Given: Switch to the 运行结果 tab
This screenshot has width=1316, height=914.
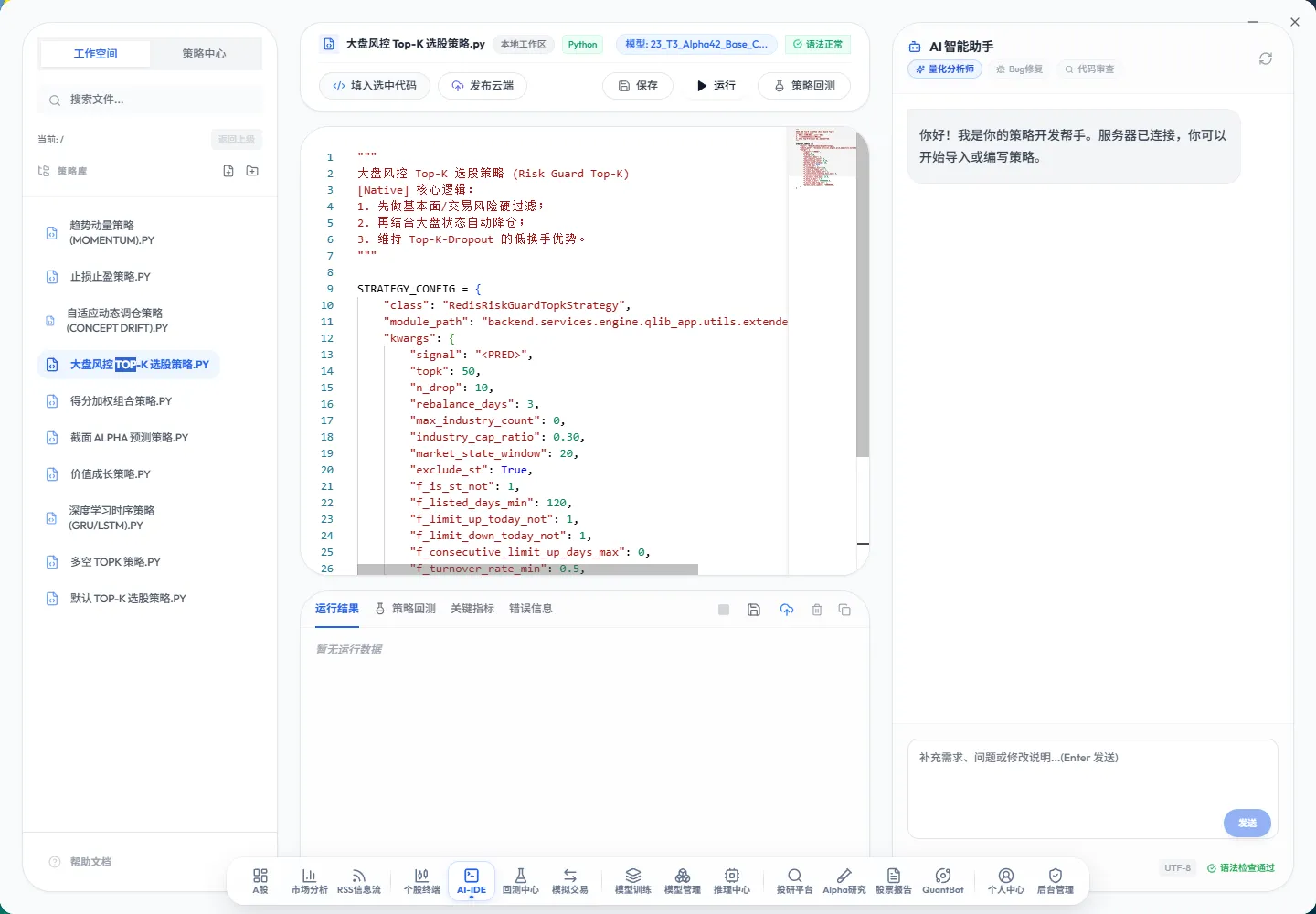Looking at the screenshot, I should [337, 609].
